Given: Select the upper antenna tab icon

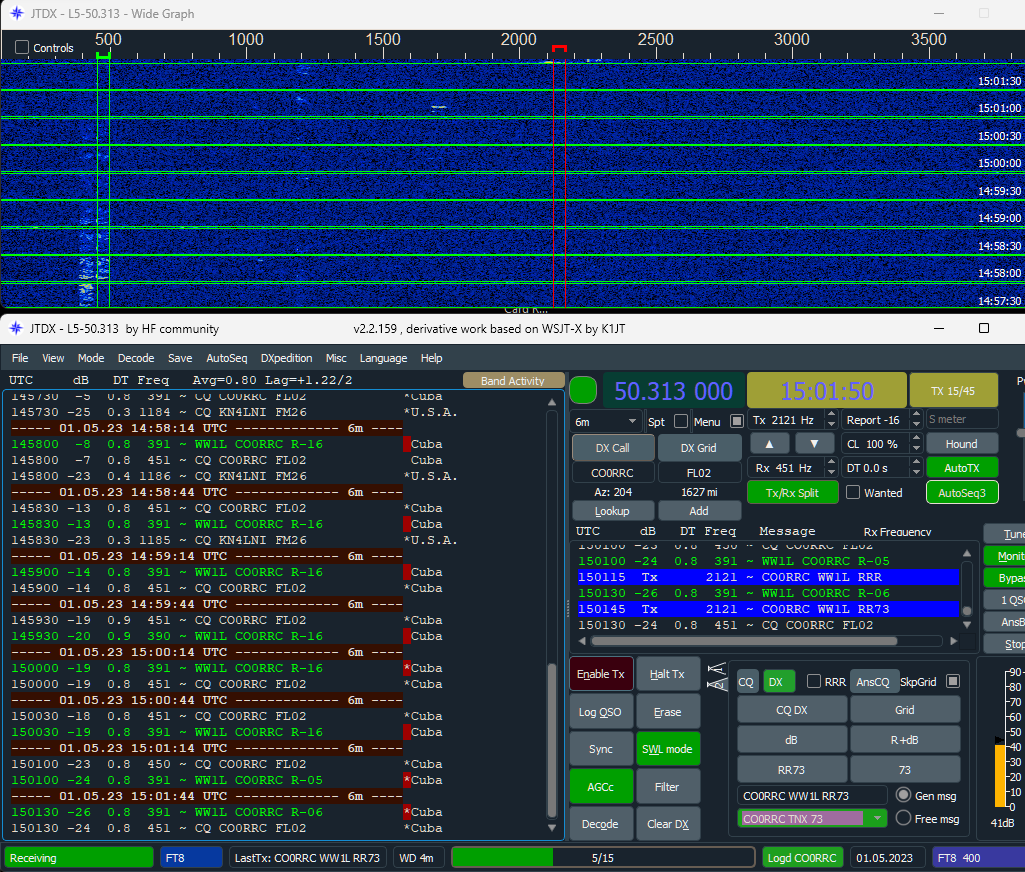Looking at the screenshot, I should point(717,669).
